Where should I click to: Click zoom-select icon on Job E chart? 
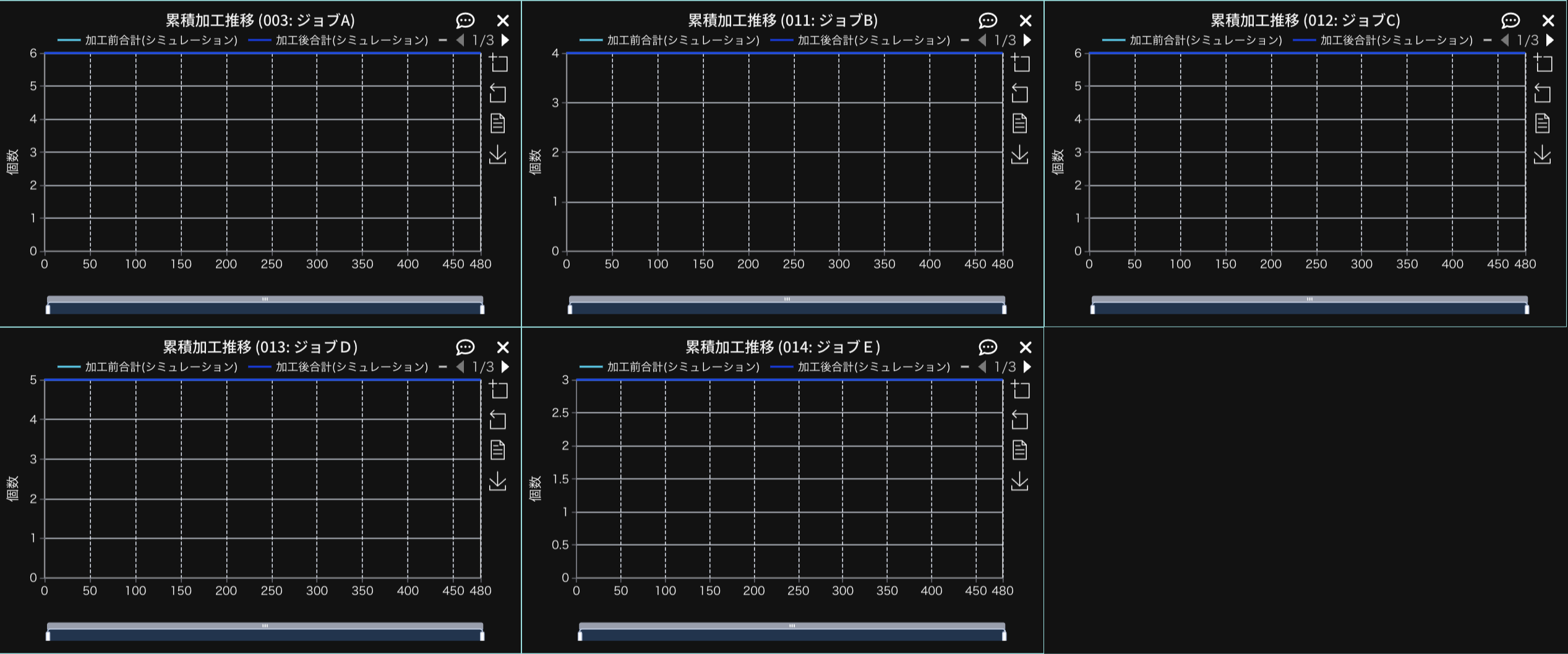[1021, 390]
